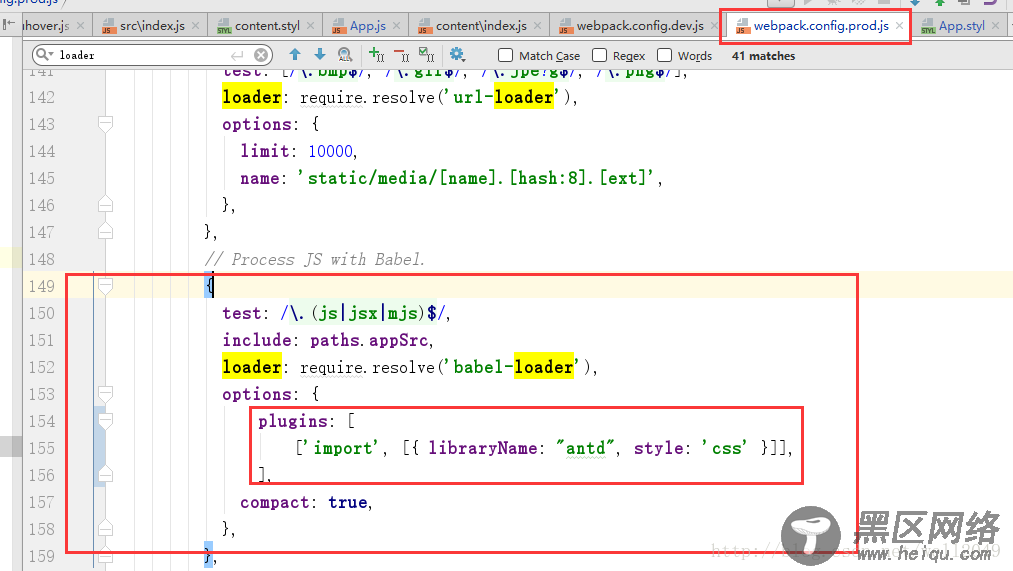This screenshot has width=1013, height=571.
Task: Click the '41 matches' result count
Action: [763, 56]
